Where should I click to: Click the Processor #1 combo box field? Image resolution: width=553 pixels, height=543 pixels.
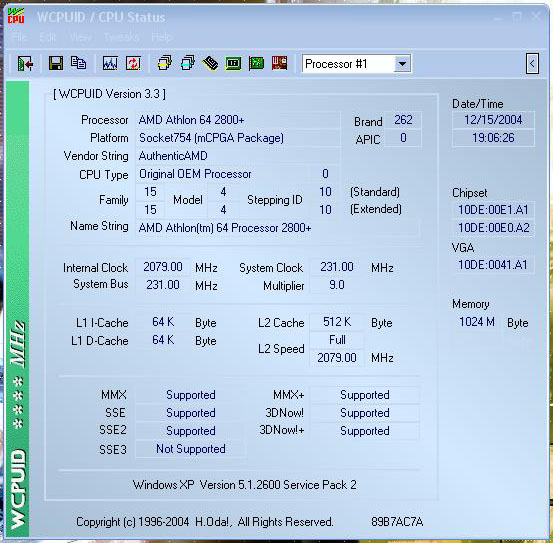pos(356,64)
